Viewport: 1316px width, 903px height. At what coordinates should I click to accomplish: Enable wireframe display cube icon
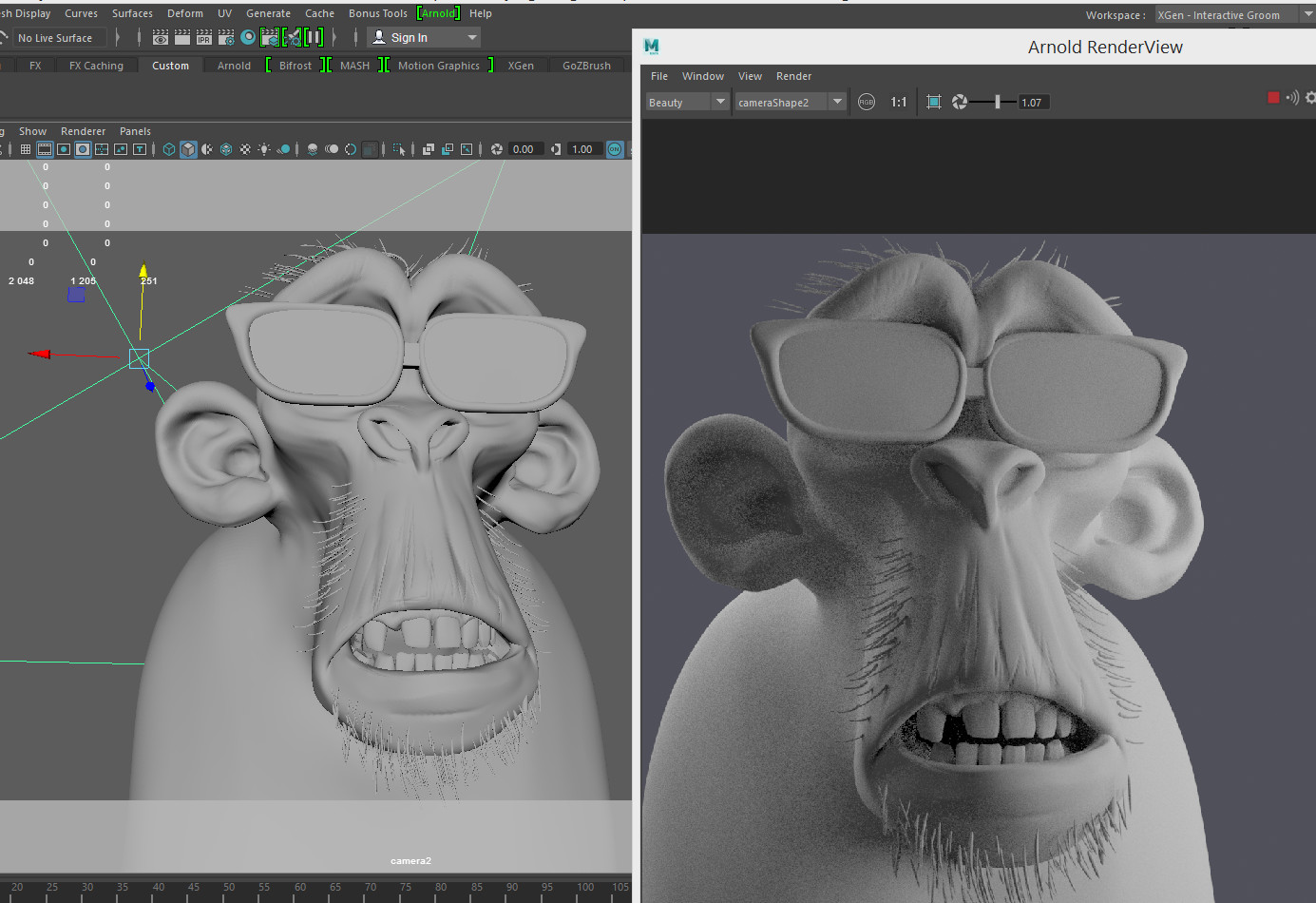169,149
